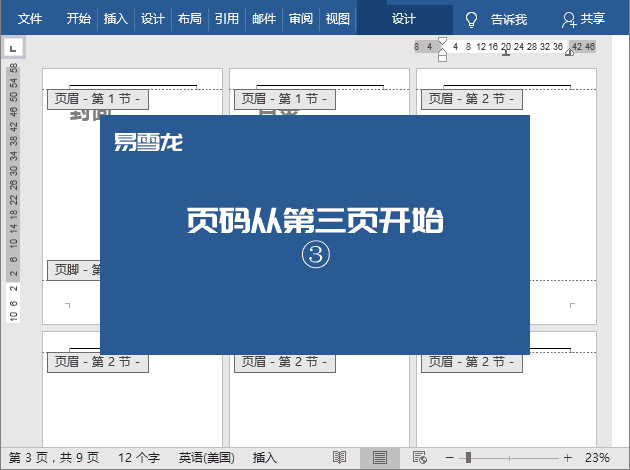Click the horizontal ruler scale

505,47
